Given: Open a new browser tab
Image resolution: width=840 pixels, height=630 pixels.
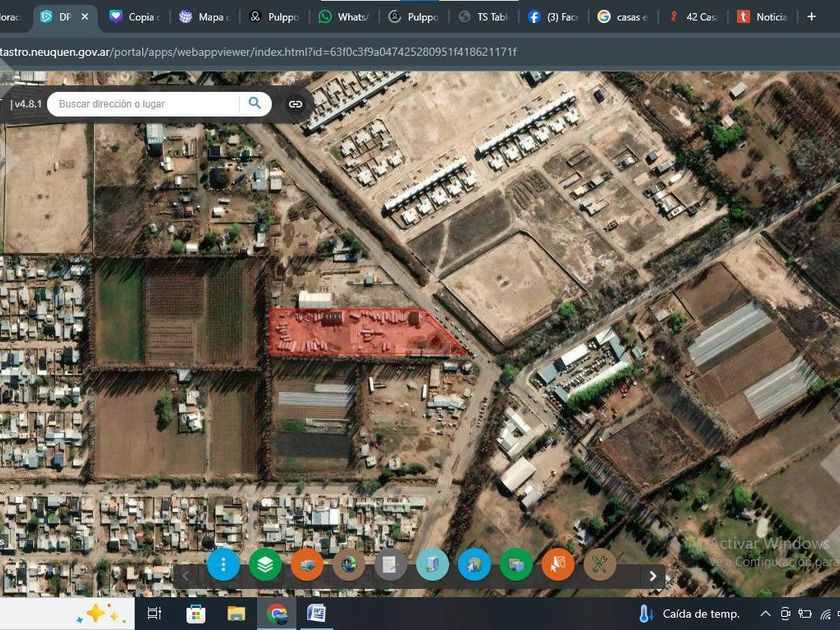Looking at the screenshot, I should pos(812,17).
